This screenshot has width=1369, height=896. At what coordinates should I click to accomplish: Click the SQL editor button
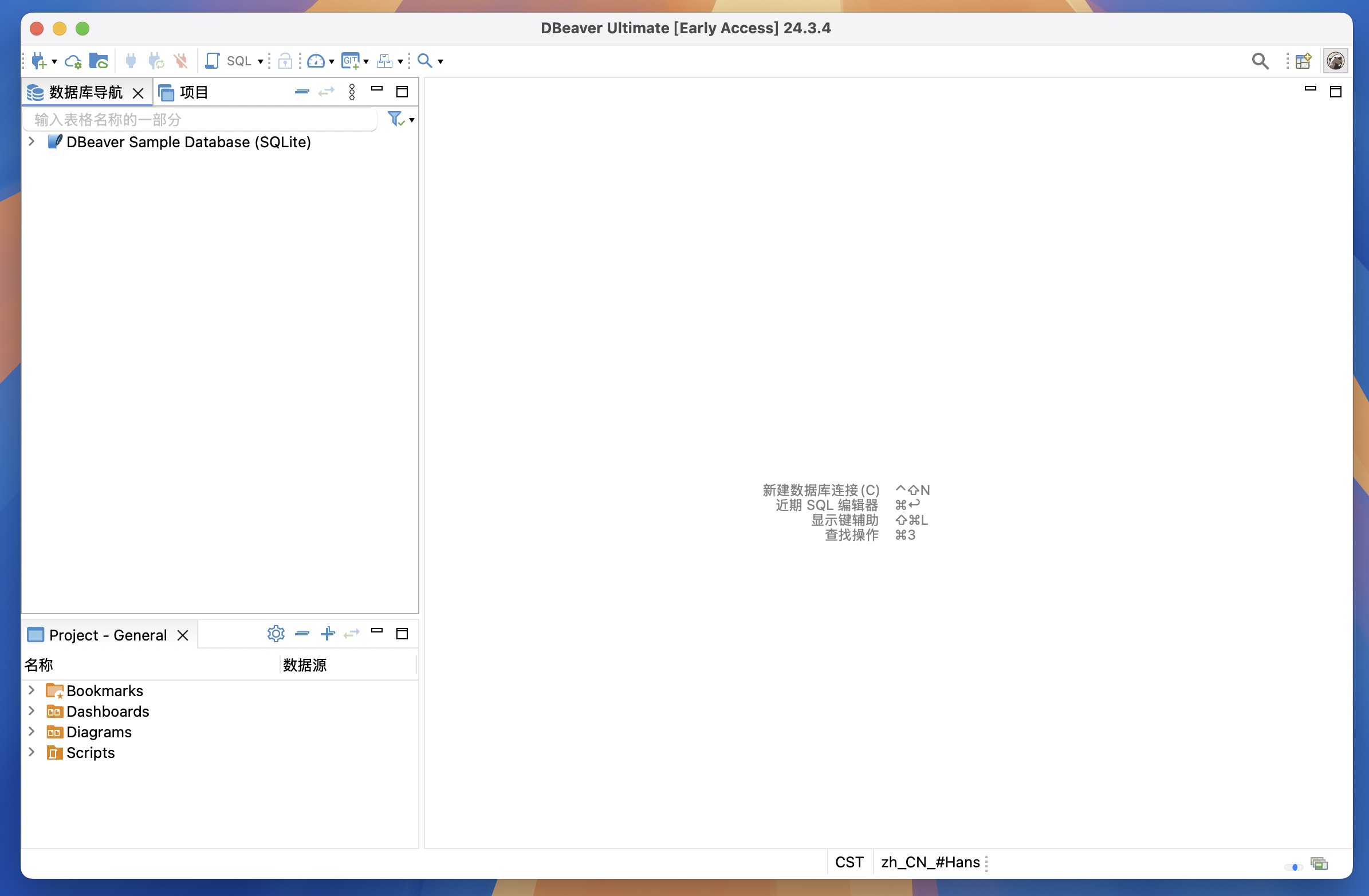[x=239, y=61]
